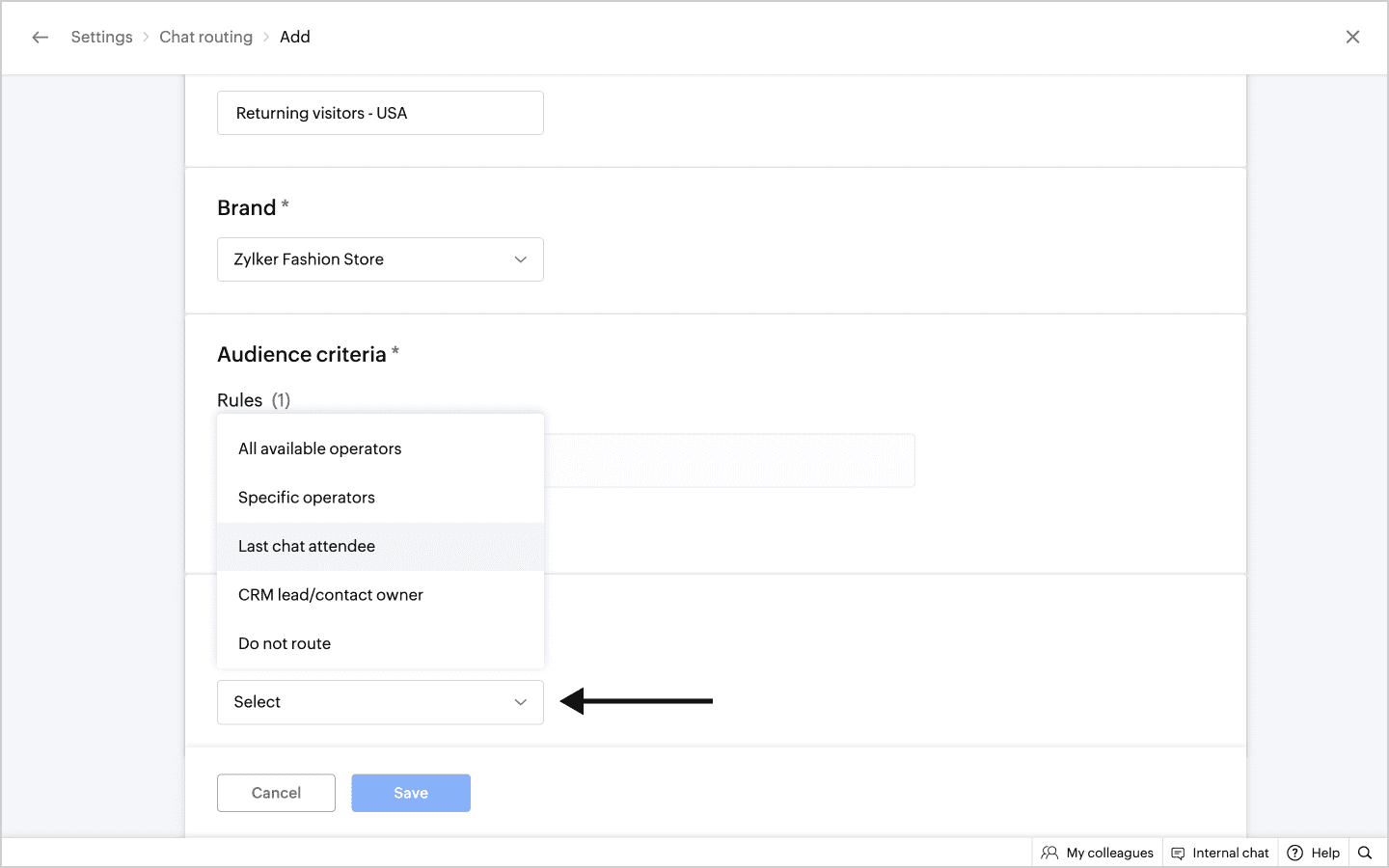The image size is (1389, 868).
Task: Pick Last chat attendee option
Action: click(306, 546)
